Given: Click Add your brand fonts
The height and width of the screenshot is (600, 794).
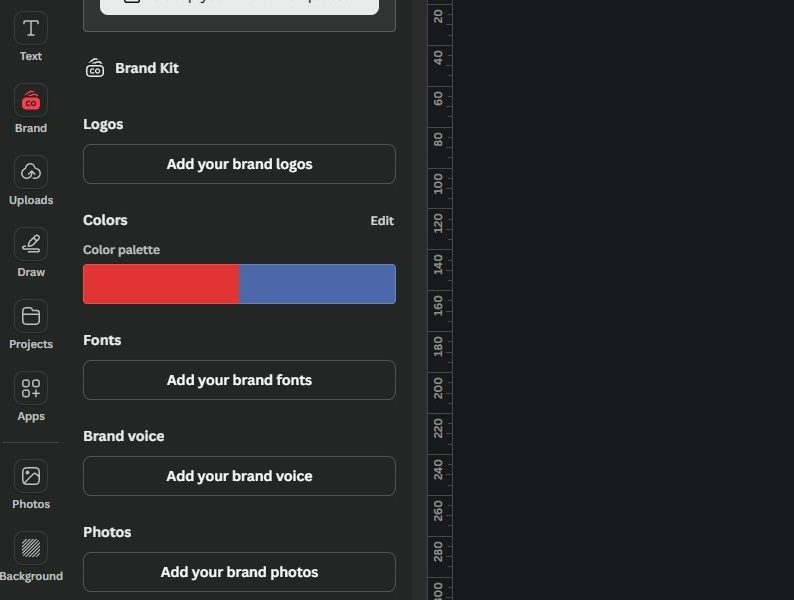Looking at the screenshot, I should pyautogui.click(x=239, y=380).
